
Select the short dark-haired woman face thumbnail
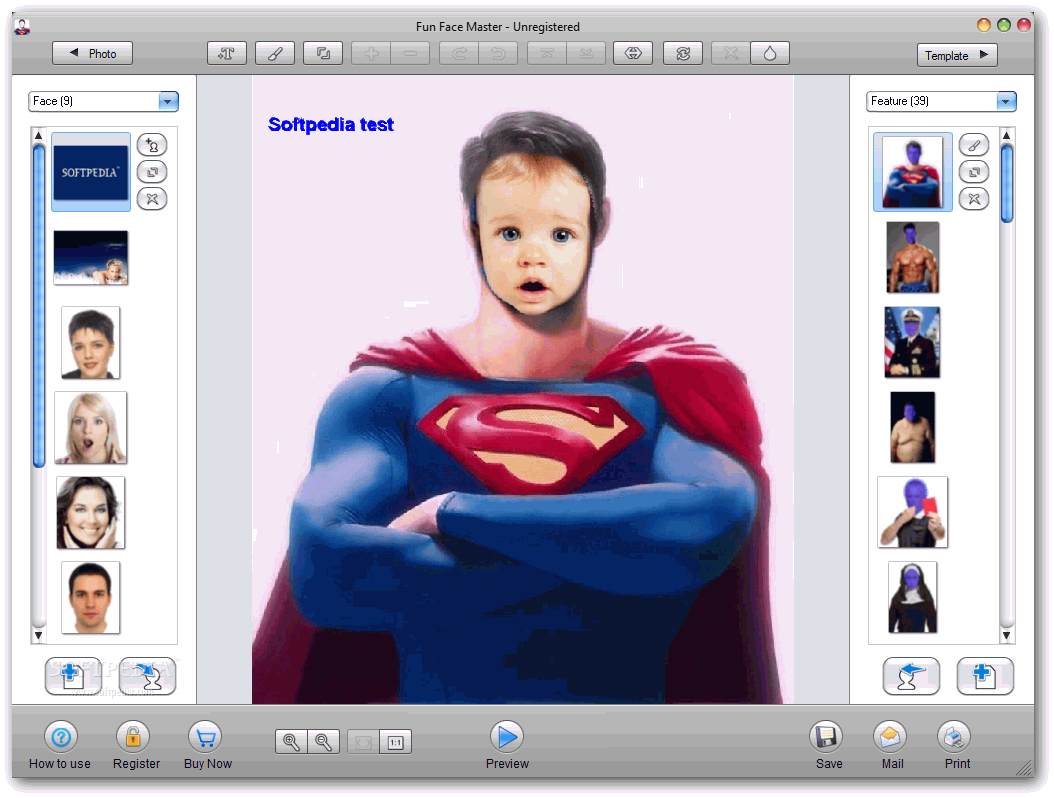click(x=91, y=343)
